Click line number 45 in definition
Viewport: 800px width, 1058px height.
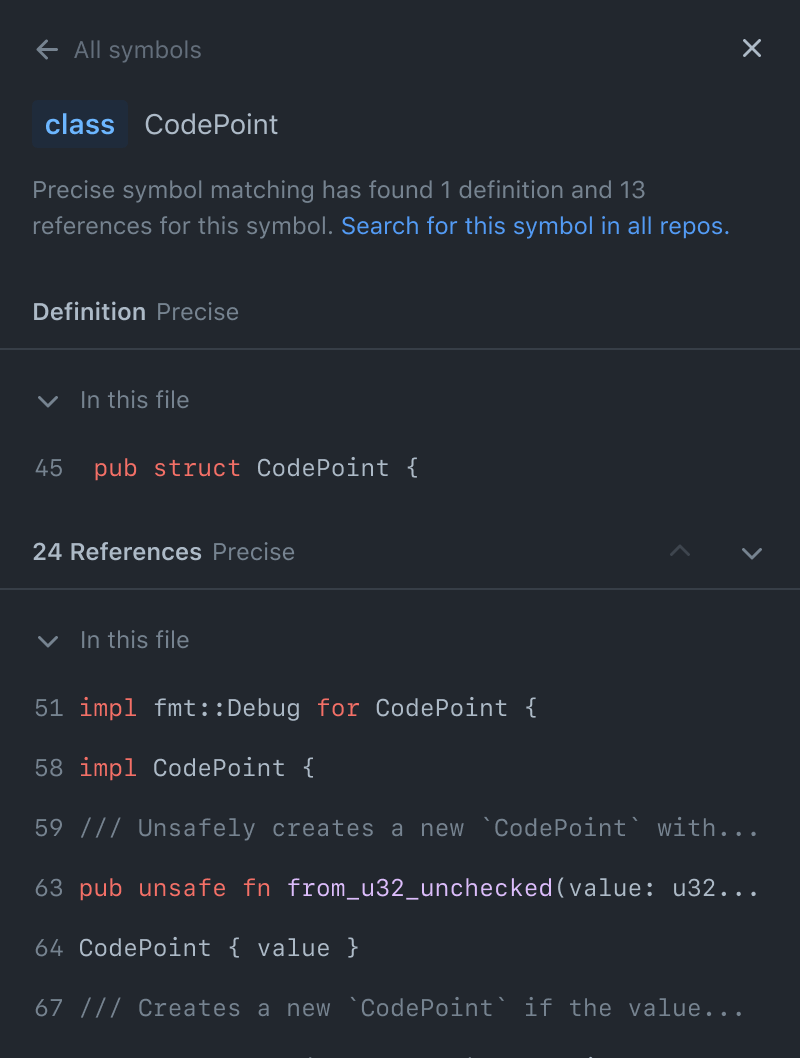tap(48, 468)
